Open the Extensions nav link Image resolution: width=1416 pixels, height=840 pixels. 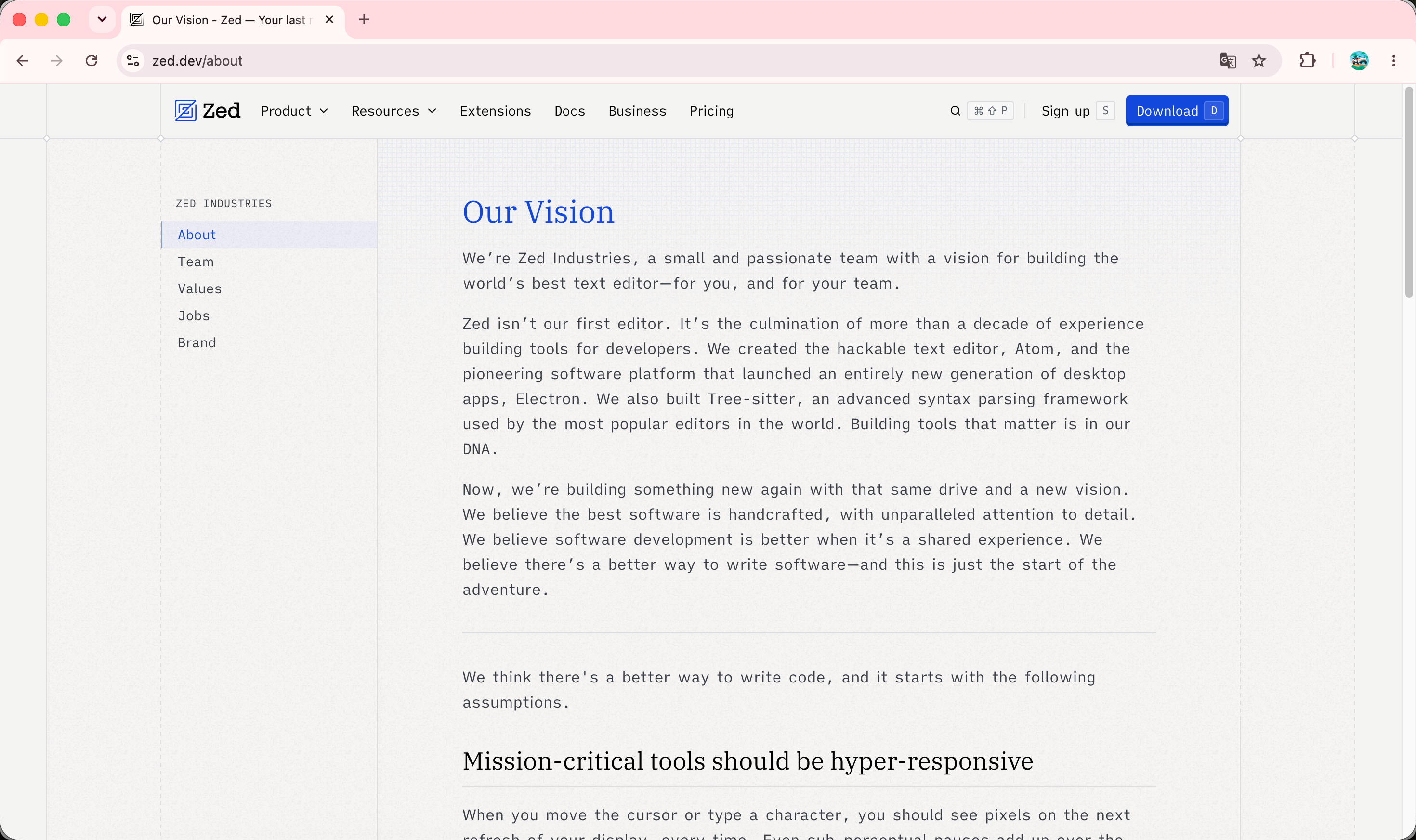click(495, 111)
